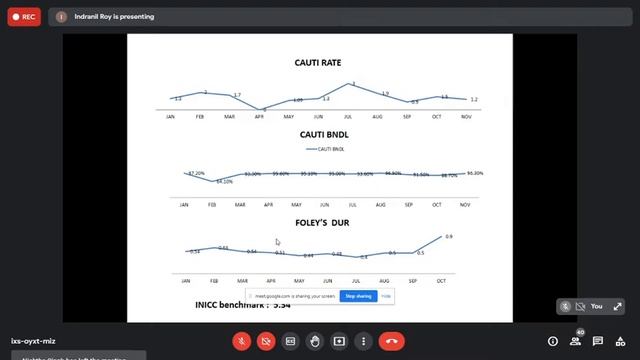The image size is (640, 360).
Task: Toggle closed captions button
Action: pyautogui.click(x=290, y=341)
